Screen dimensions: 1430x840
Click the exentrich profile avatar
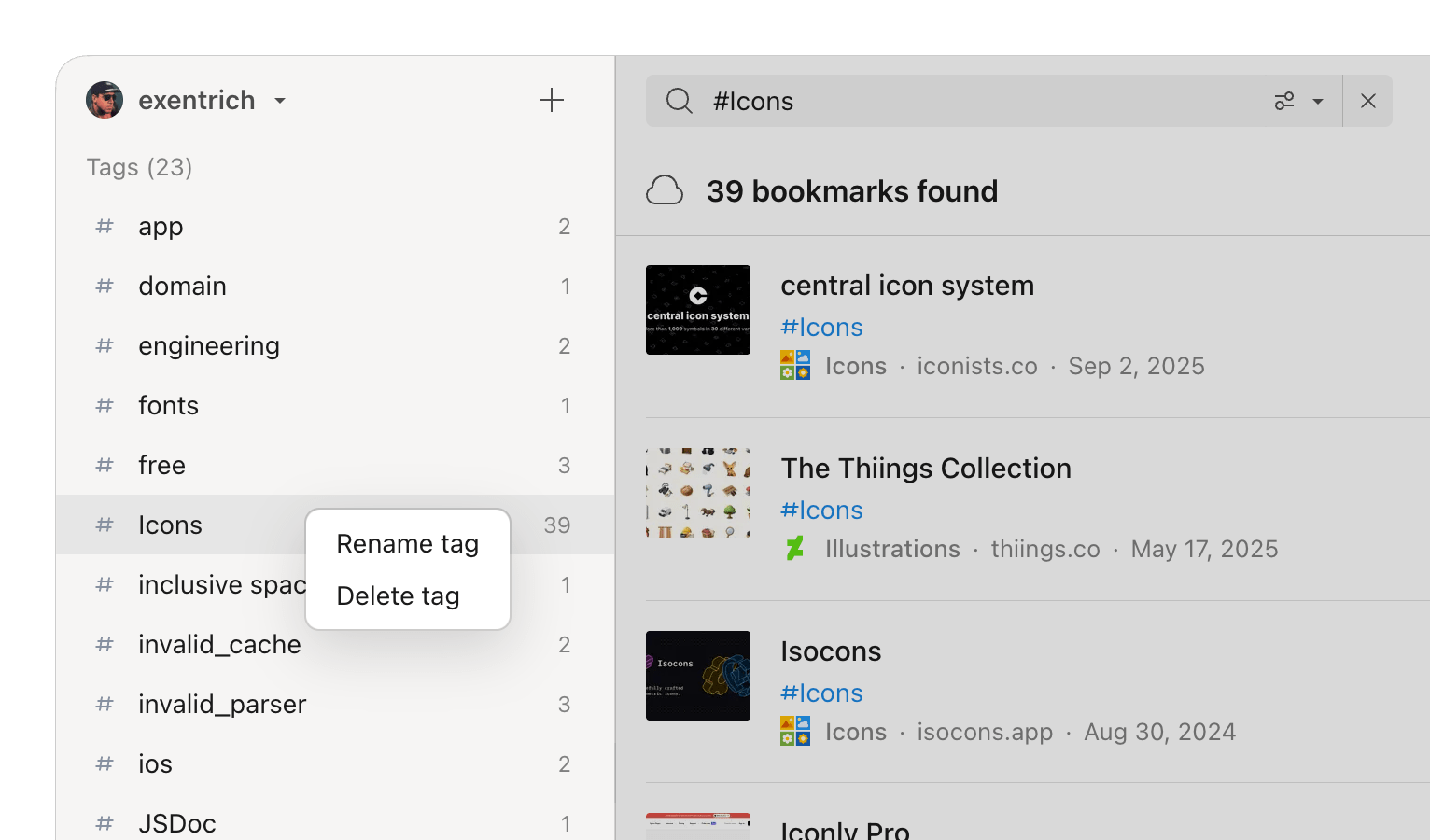click(105, 100)
